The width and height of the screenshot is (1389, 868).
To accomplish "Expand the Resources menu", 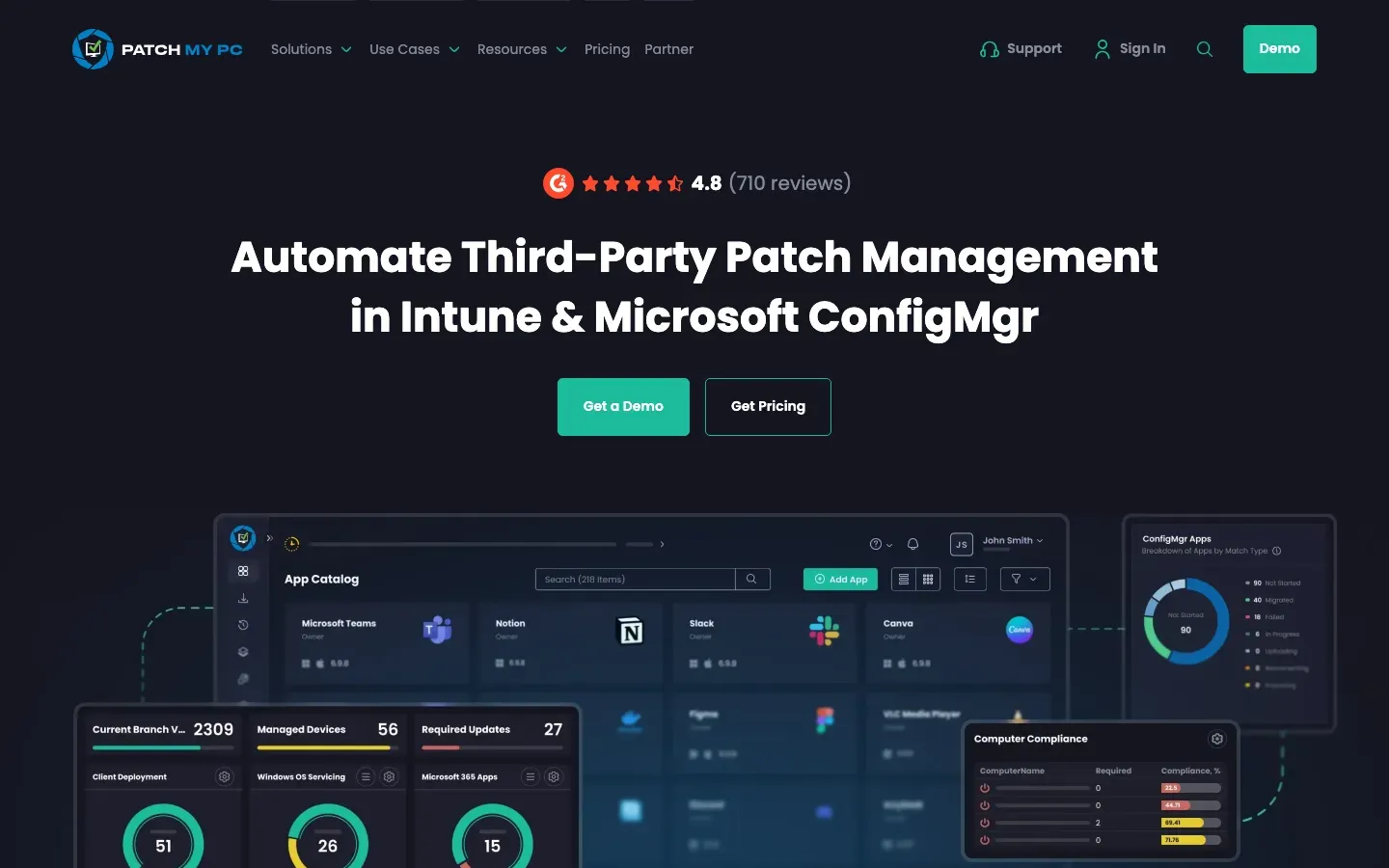I will (522, 49).
